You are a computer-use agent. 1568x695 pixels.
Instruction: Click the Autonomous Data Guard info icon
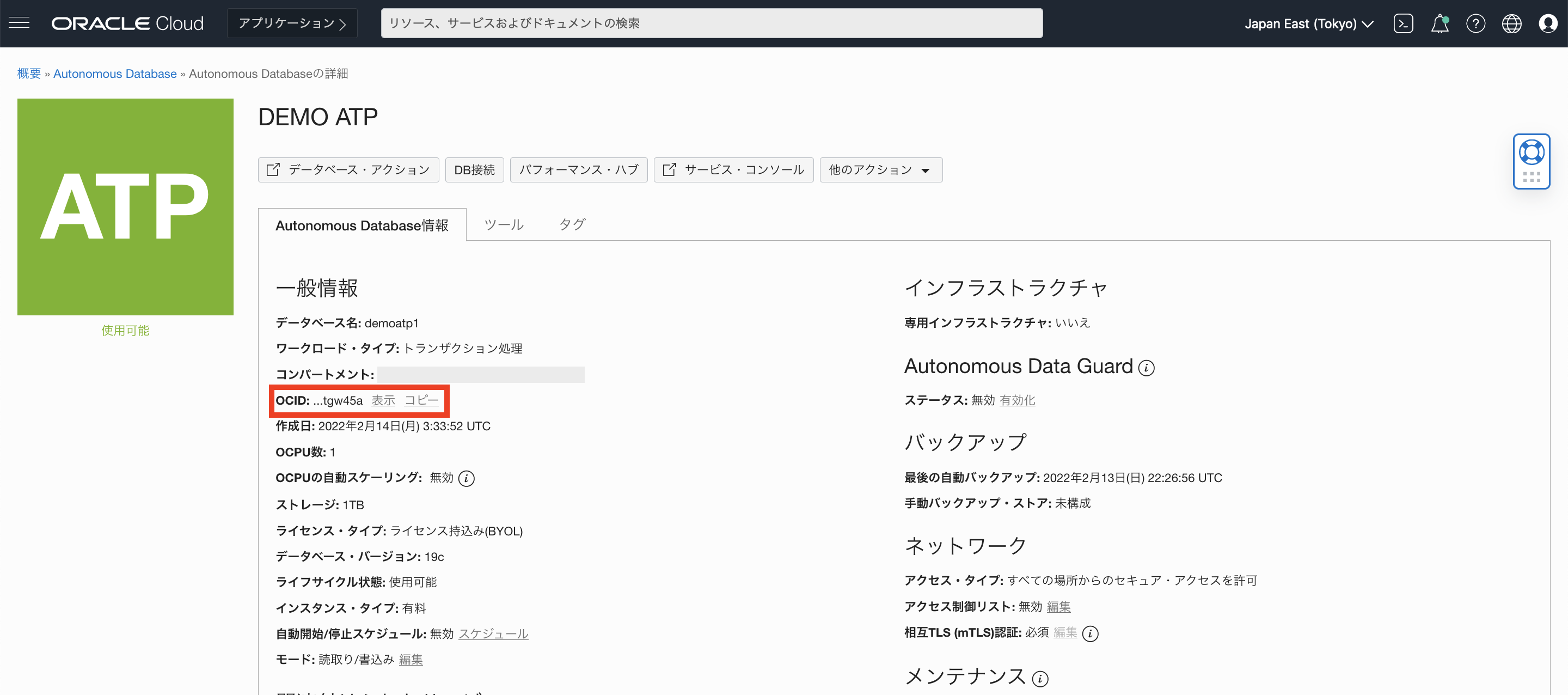1146,368
